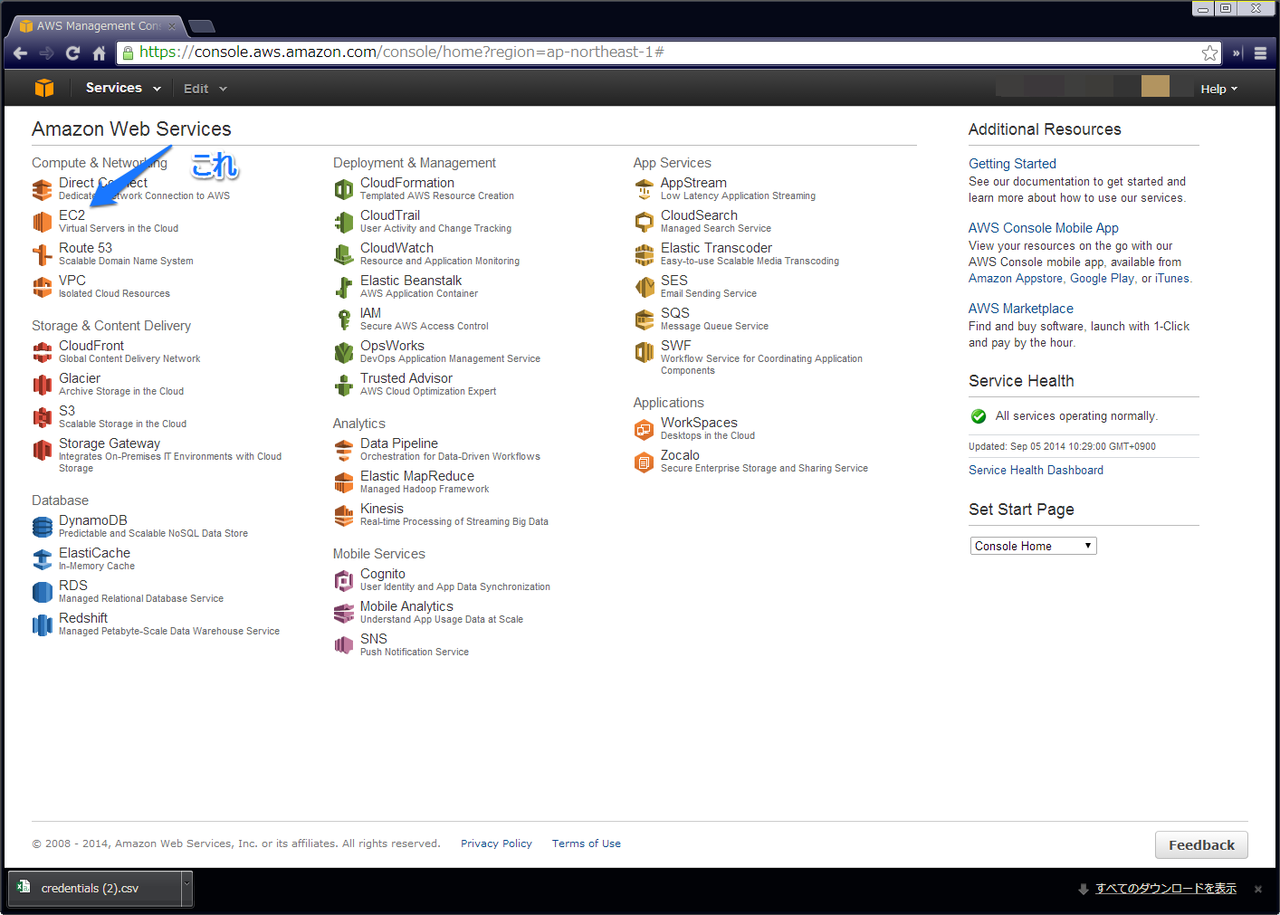This screenshot has width=1280, height=915.
Task: Open the Zocalo icon
Action: click(644, 462)
